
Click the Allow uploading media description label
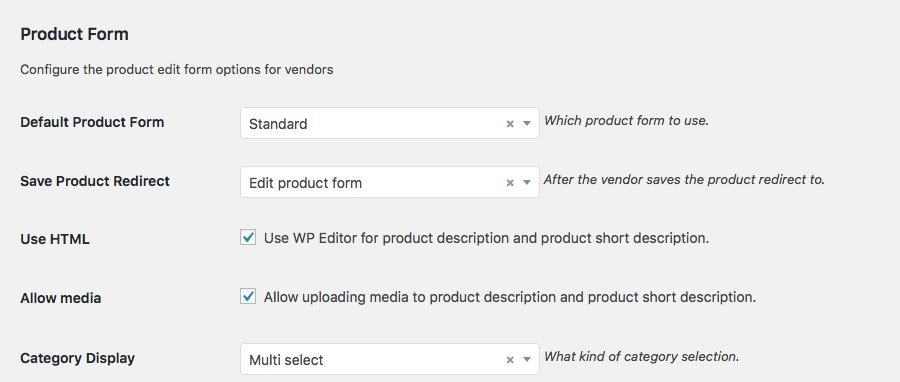pyautogui.click(x=510, y=297)
